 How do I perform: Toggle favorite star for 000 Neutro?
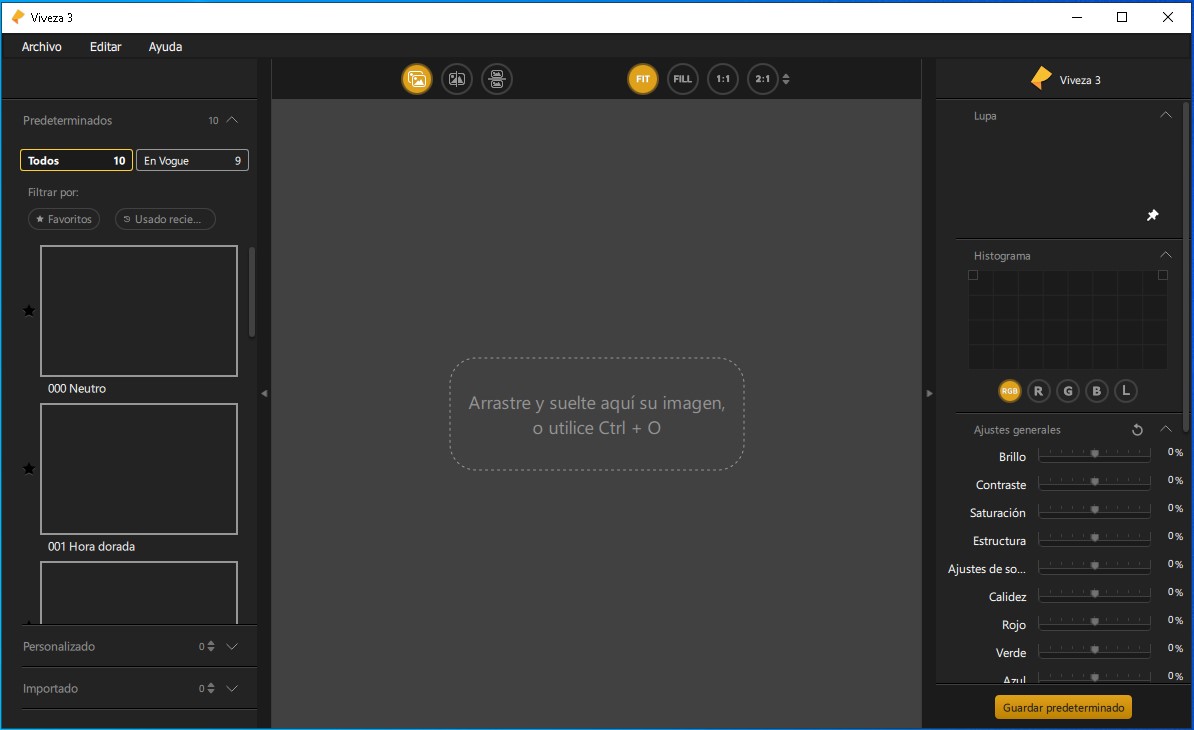pyautogui.click(x=29, y=311)
